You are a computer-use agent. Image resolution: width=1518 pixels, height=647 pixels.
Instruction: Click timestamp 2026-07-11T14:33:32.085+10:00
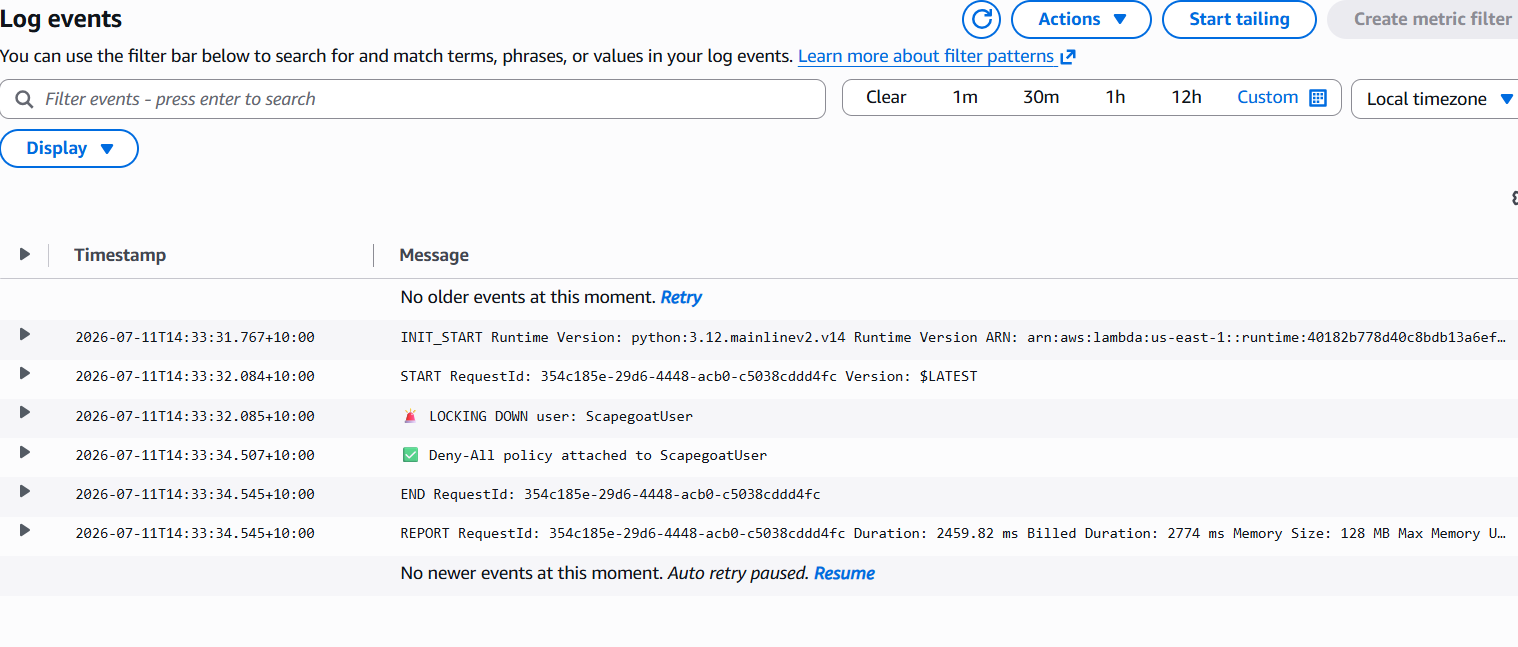point(195,416)
